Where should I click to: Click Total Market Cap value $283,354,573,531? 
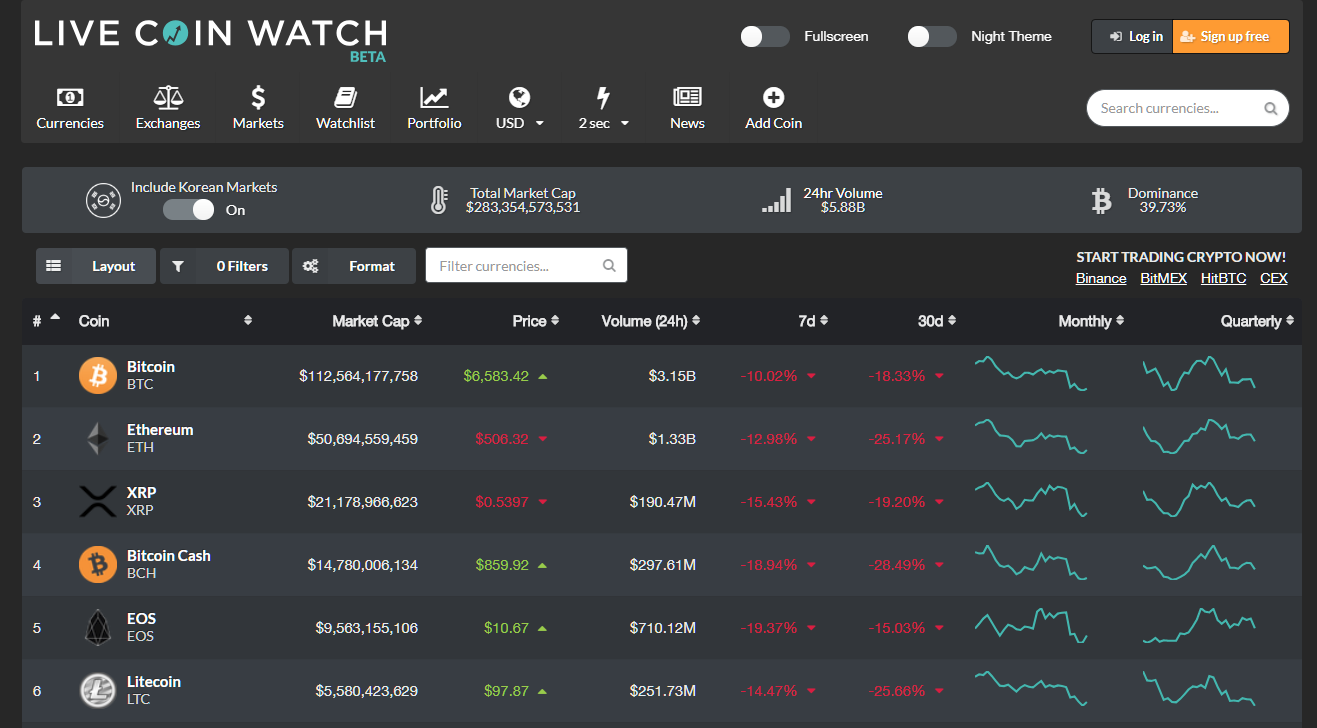coord(523,208)
